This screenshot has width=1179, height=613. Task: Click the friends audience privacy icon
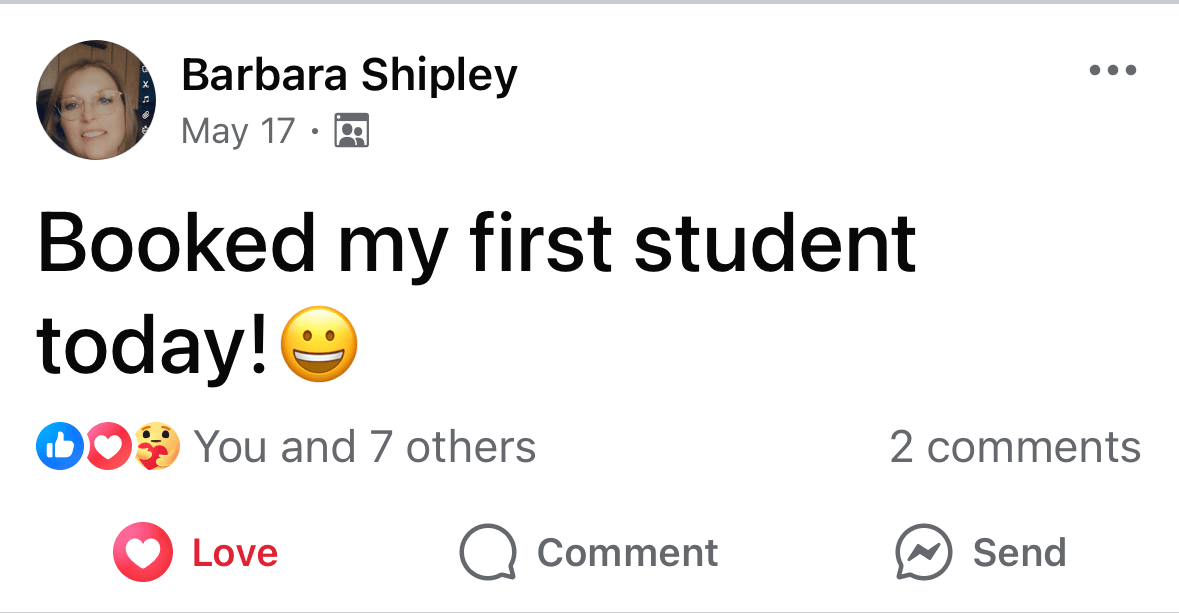click(x=351, y=130)
